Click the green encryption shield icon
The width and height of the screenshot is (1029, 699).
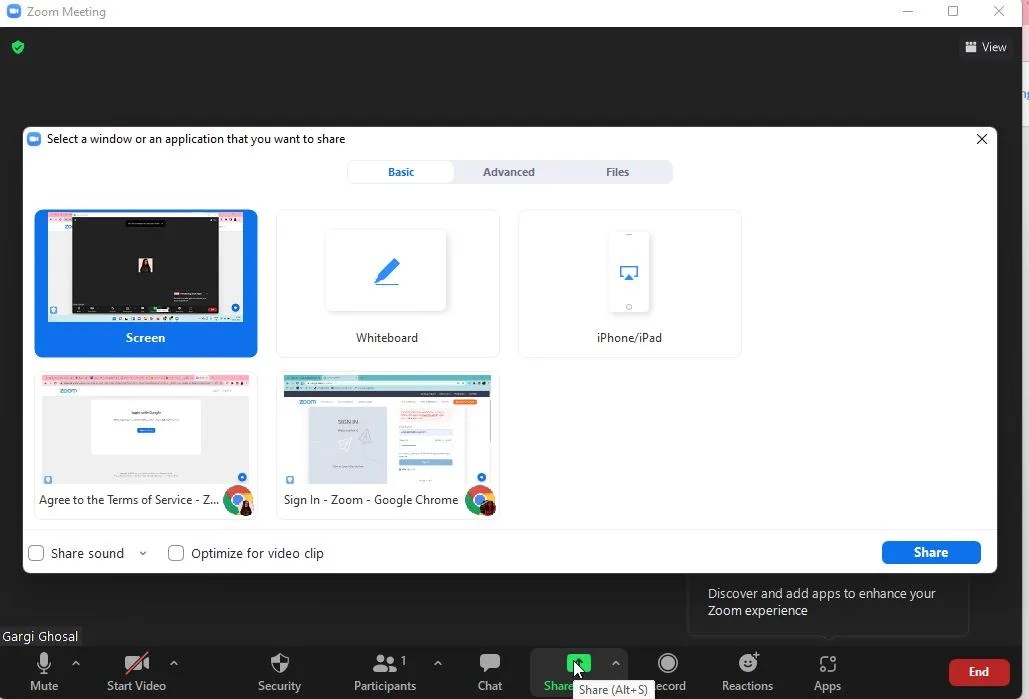(18, 47)
